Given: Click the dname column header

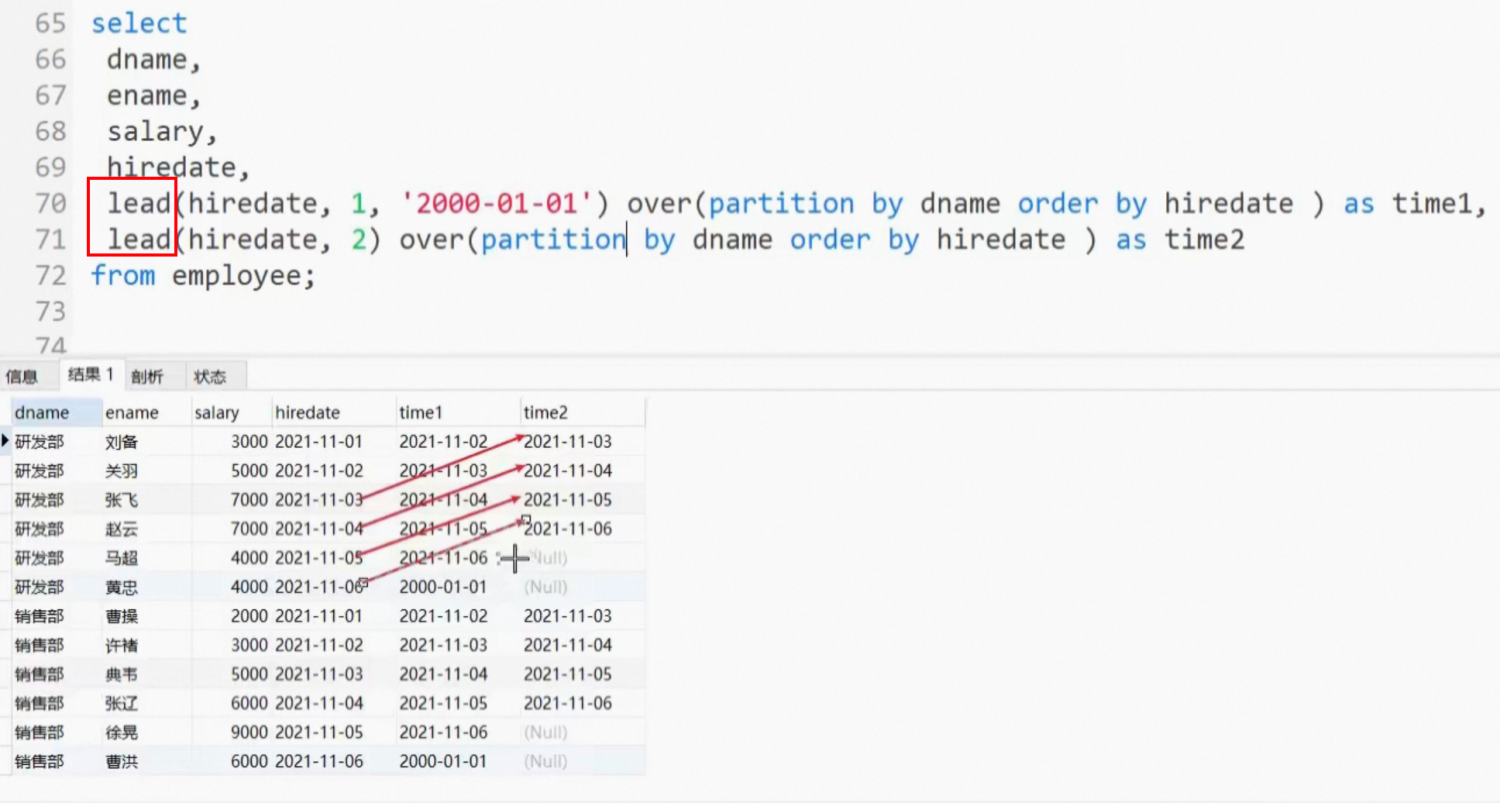Looking at the screenshot, I should point(57,412).
